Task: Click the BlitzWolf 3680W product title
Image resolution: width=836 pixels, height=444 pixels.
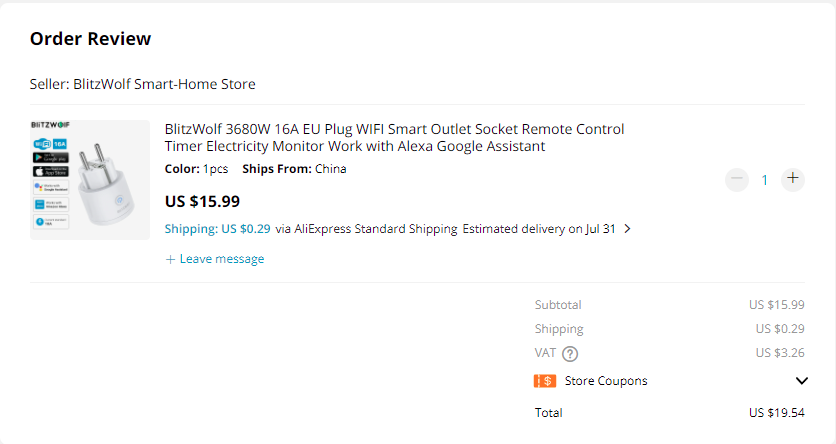Action: (394, 138)
